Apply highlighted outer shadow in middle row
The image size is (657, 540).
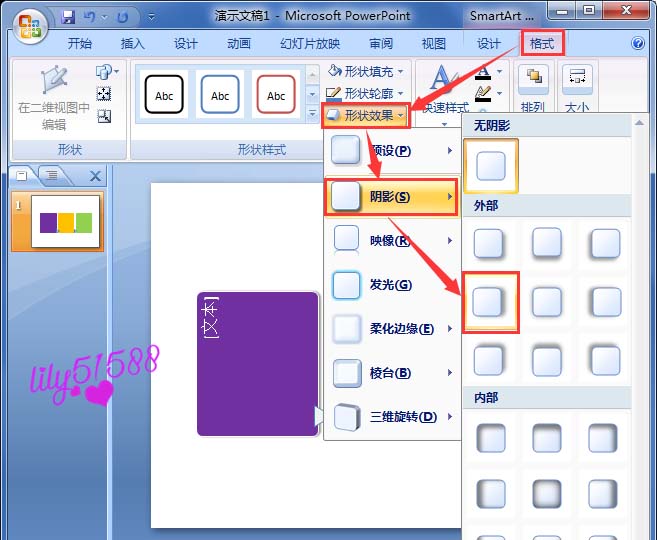(490, 302)
